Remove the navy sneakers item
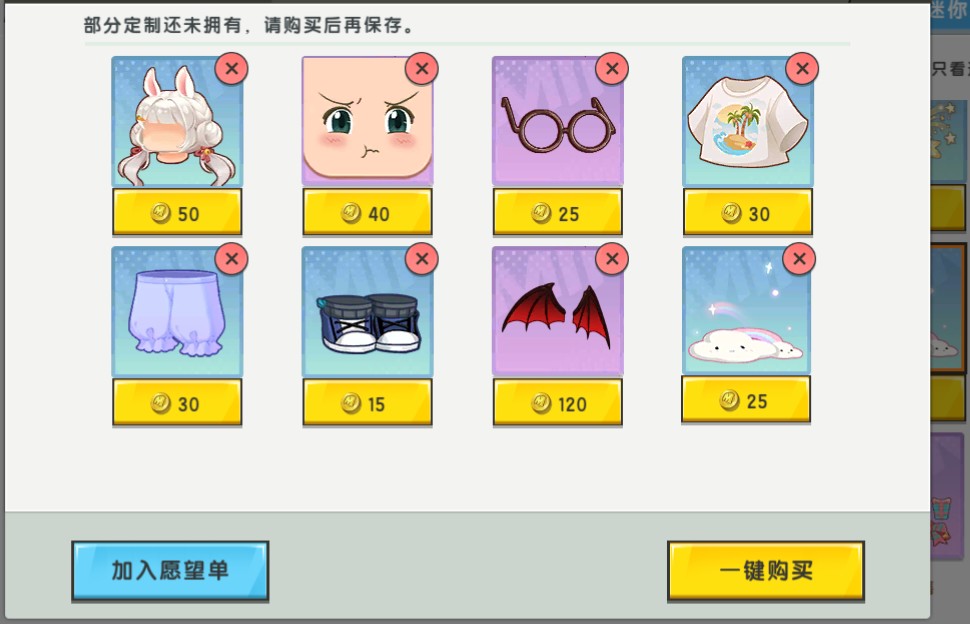The image size is (970, 624). point(422,259)
